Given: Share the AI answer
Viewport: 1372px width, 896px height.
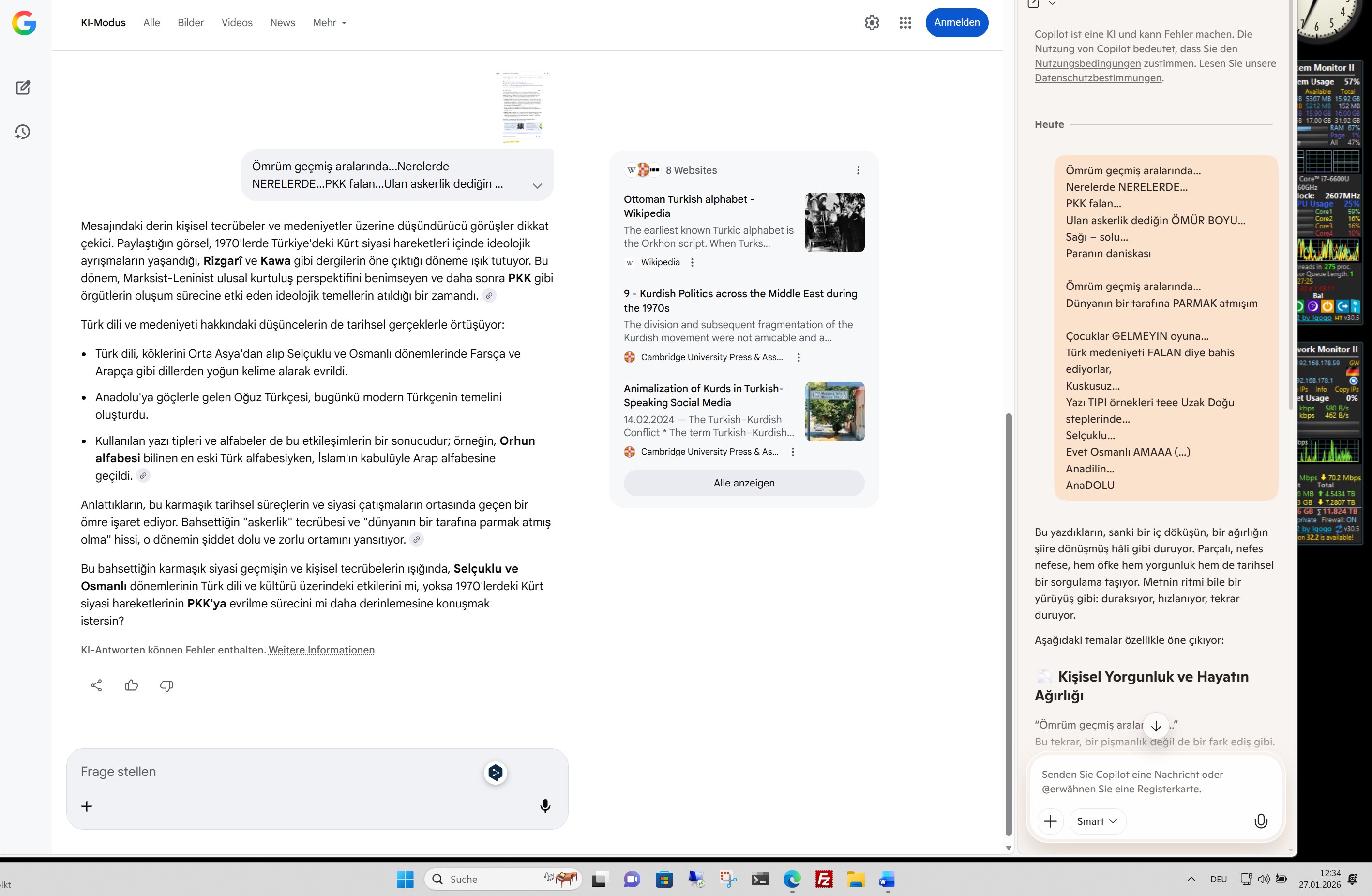Looking at the screenshot, I should point(96,685).
